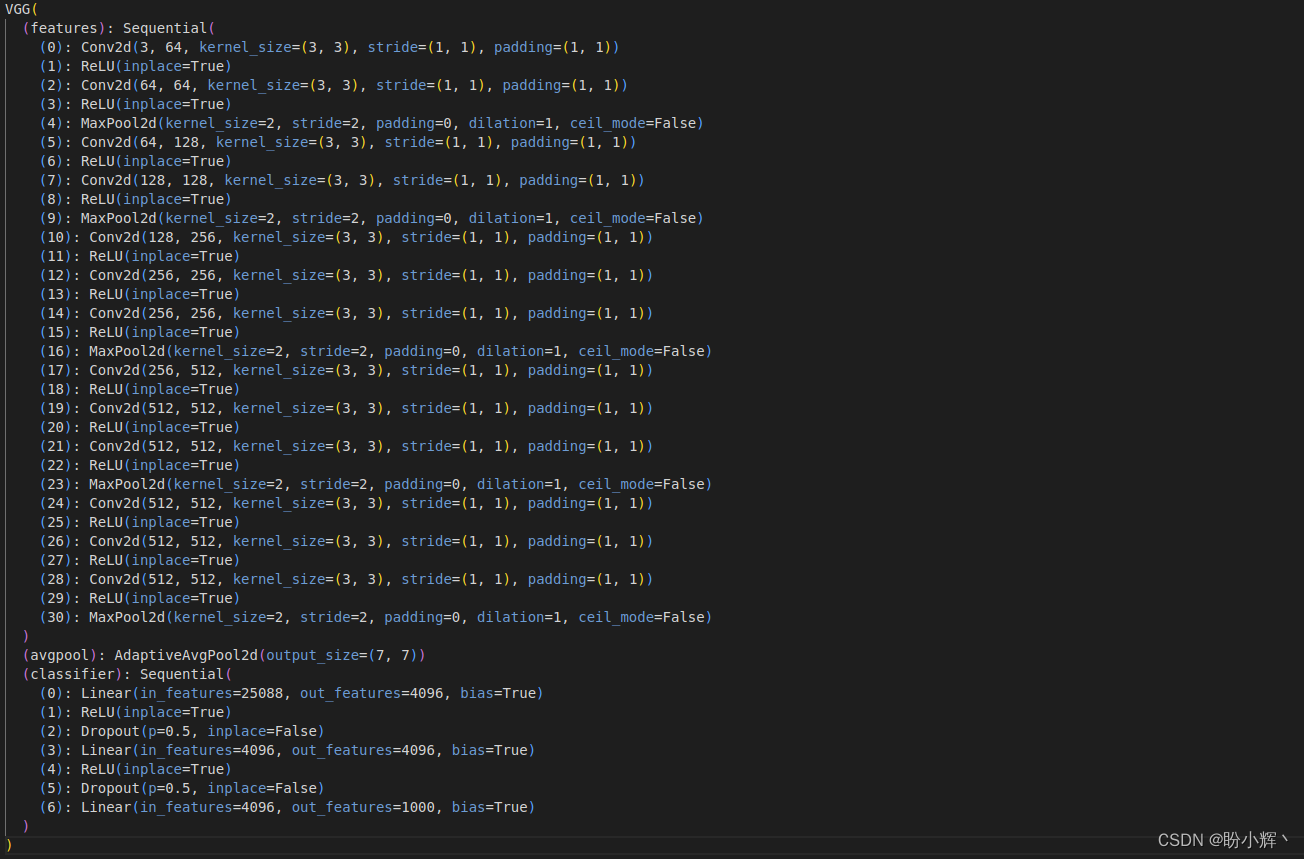The width and height of the screenshot is (1304, 859).
Task: Select the "(5): Dropout(p=0.5" line
Action: [x=182, y=788]
